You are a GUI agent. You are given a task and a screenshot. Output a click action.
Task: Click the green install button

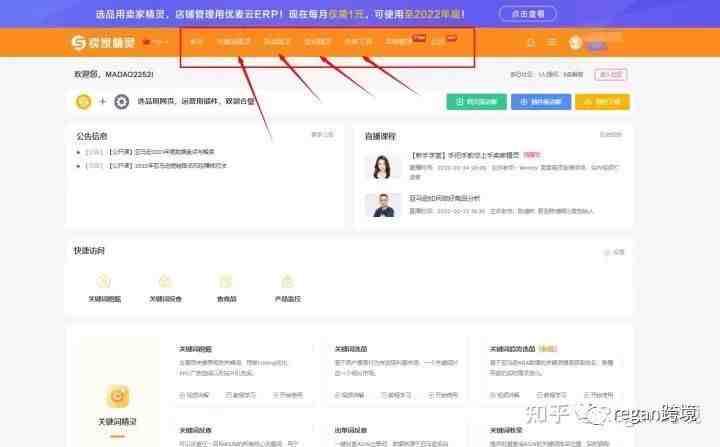coord(477,102)
